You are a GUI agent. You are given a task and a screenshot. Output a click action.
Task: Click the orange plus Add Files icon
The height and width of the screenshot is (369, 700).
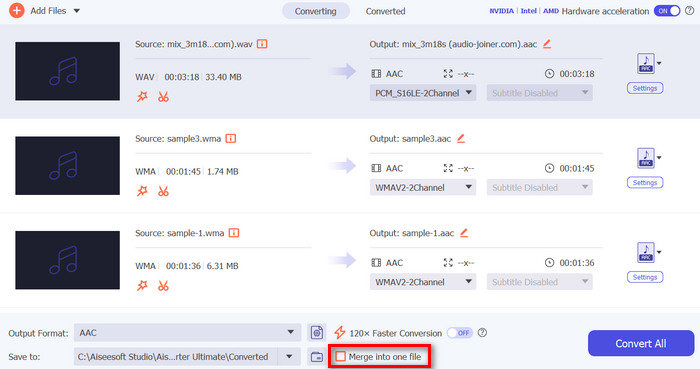pos(17,10)
